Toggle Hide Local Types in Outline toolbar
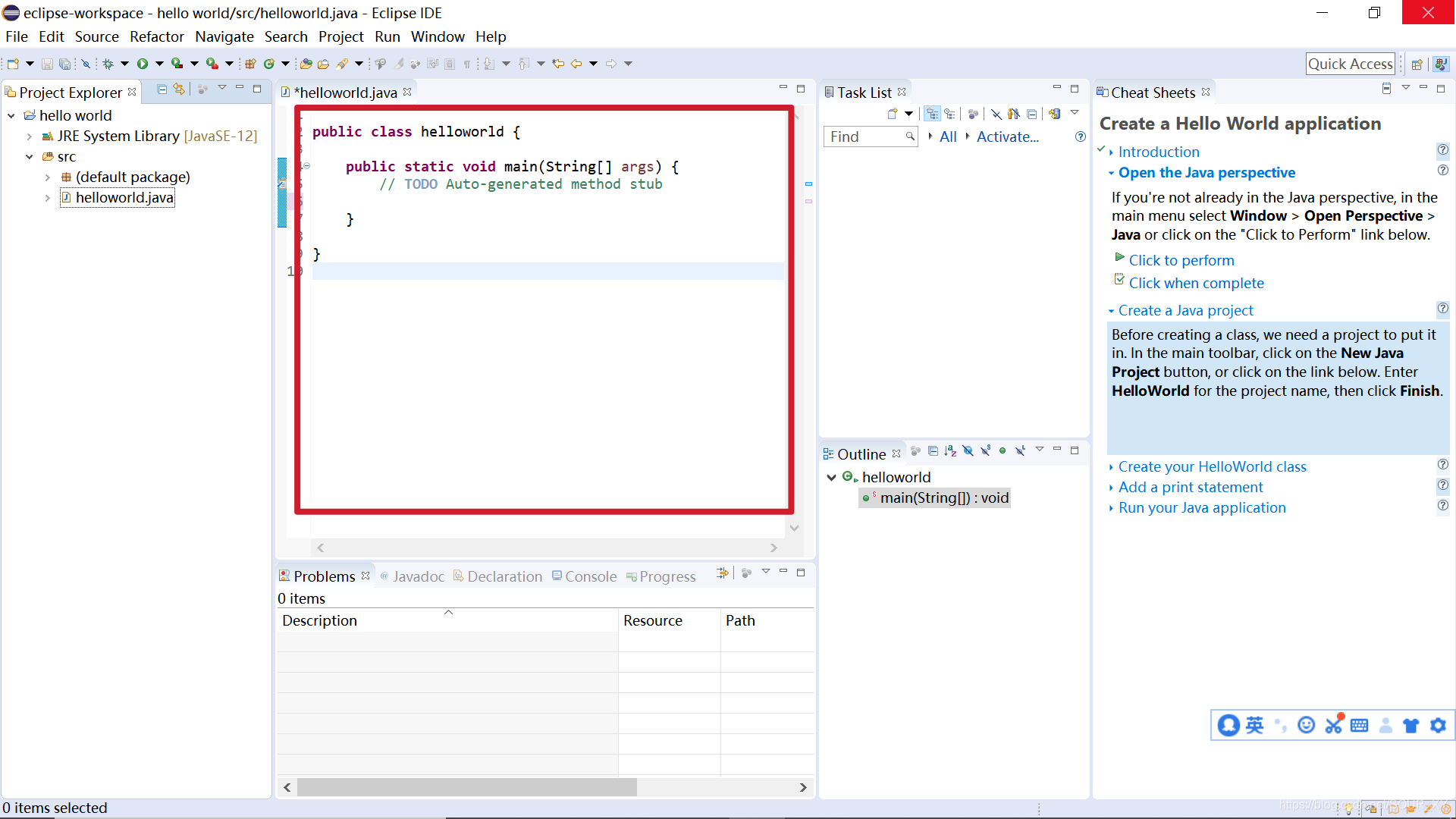 coord(1021,451)
